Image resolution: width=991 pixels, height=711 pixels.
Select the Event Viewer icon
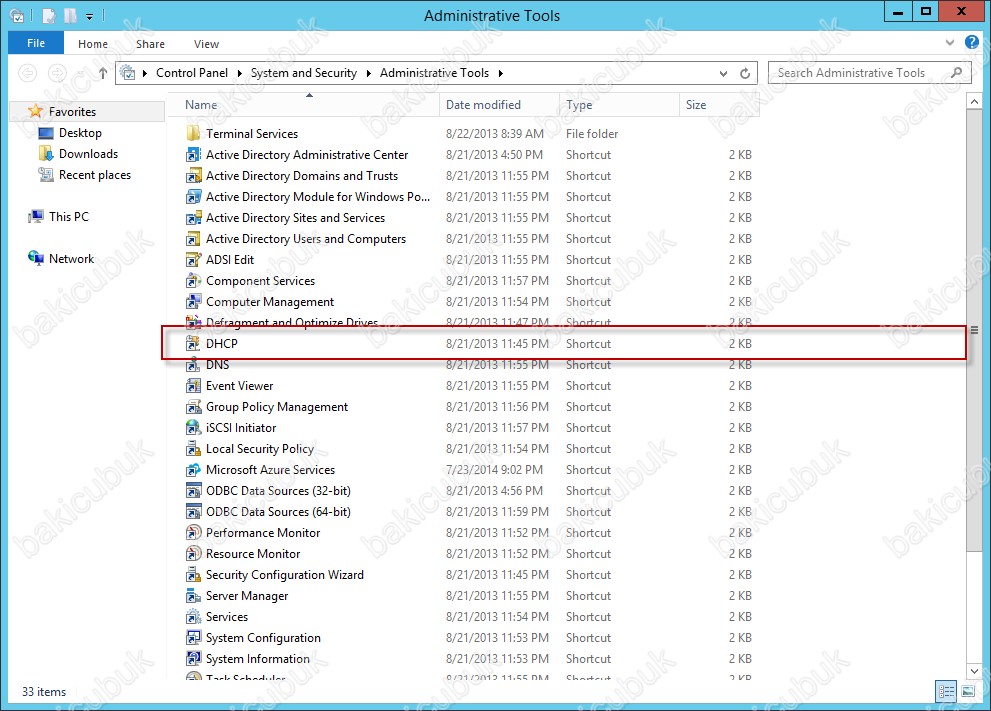pyautogui.click(x=193, y=386)
